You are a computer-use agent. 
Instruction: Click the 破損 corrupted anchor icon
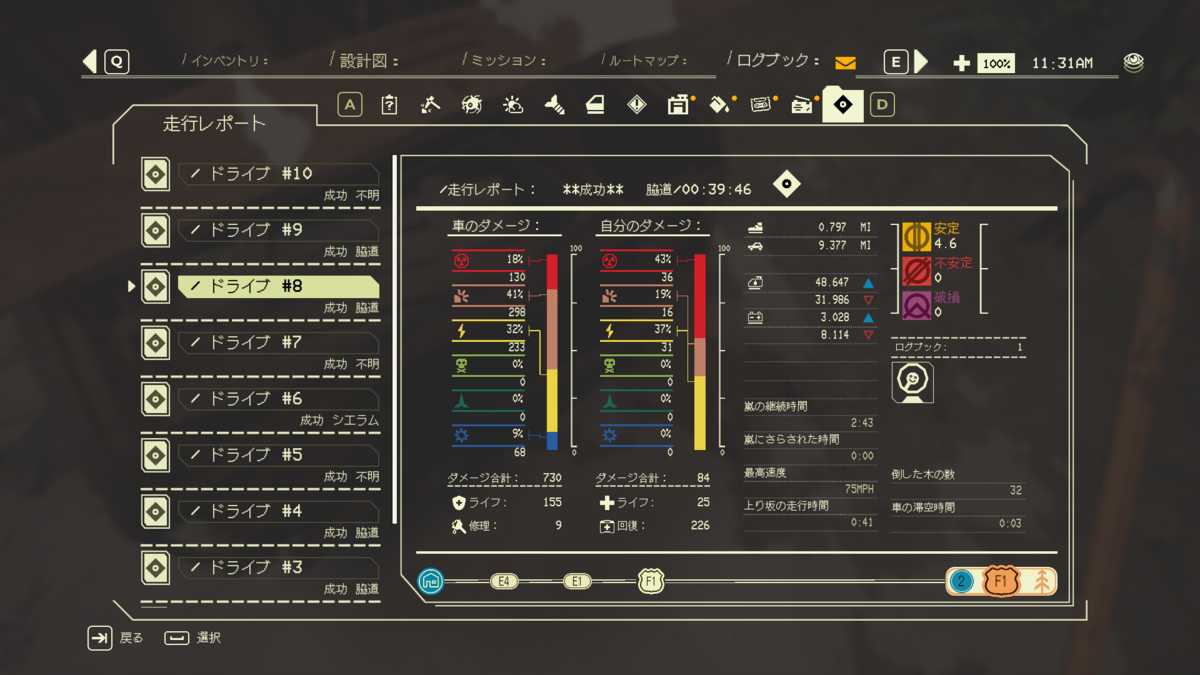[916, 305]
